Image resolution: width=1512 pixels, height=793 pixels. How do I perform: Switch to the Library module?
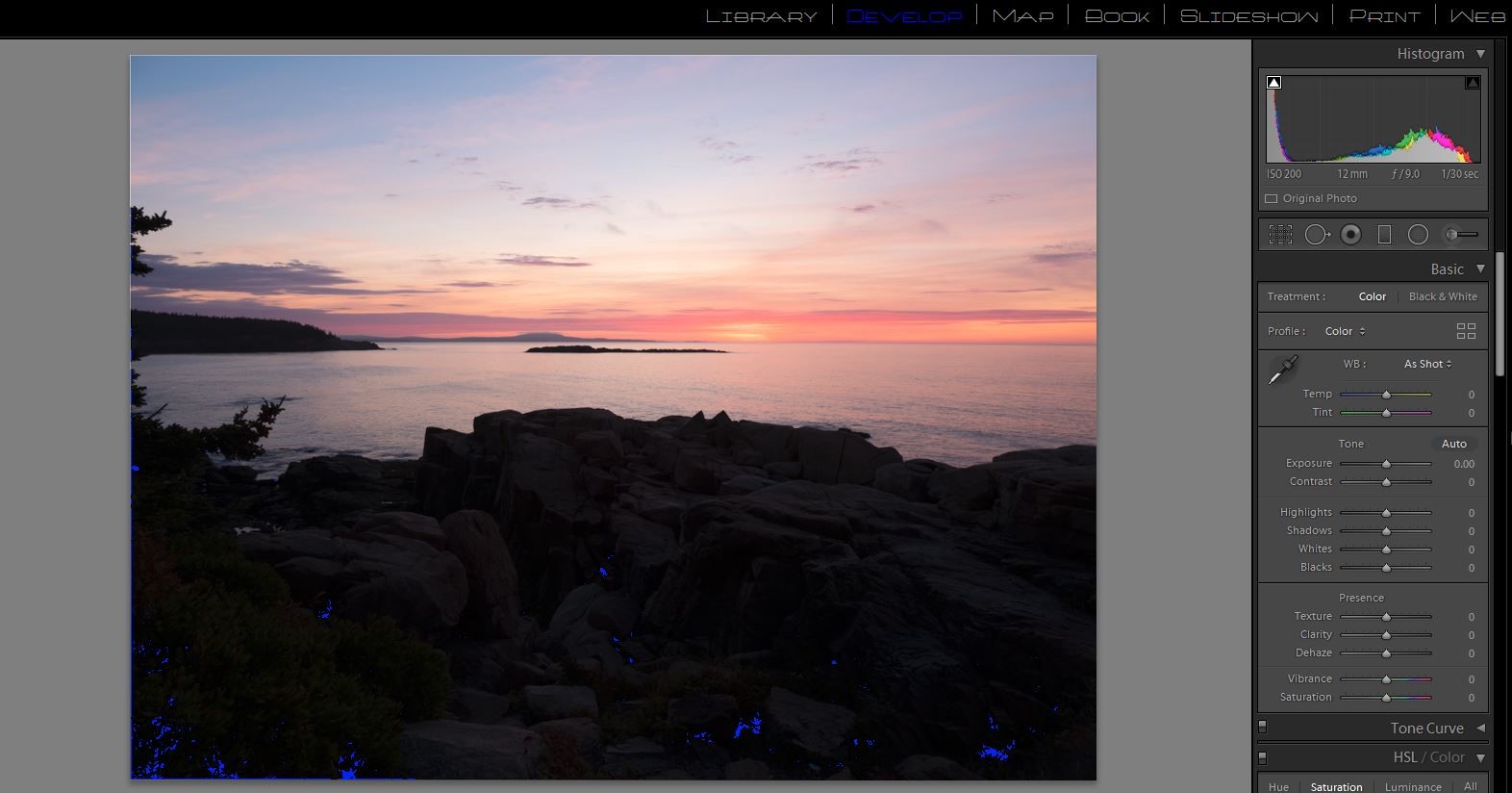[761, 16]
